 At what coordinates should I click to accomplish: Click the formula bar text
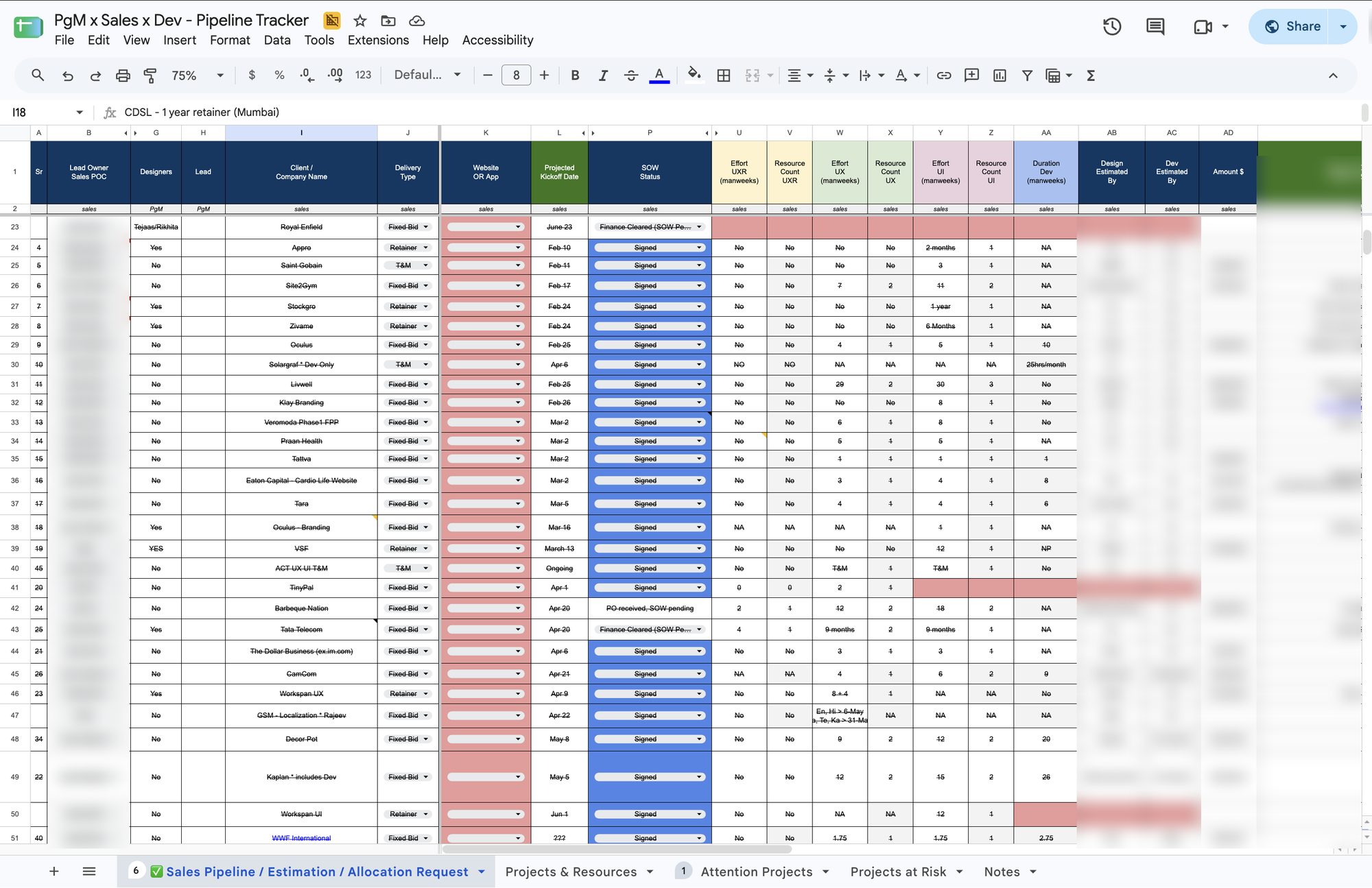pos(202,112)
